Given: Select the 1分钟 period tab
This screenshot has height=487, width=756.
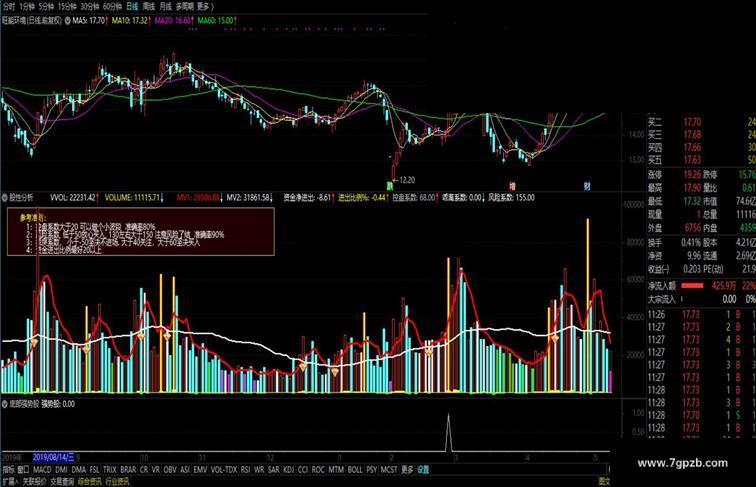Looking at the screenshot, I should (x=27, y=7).
